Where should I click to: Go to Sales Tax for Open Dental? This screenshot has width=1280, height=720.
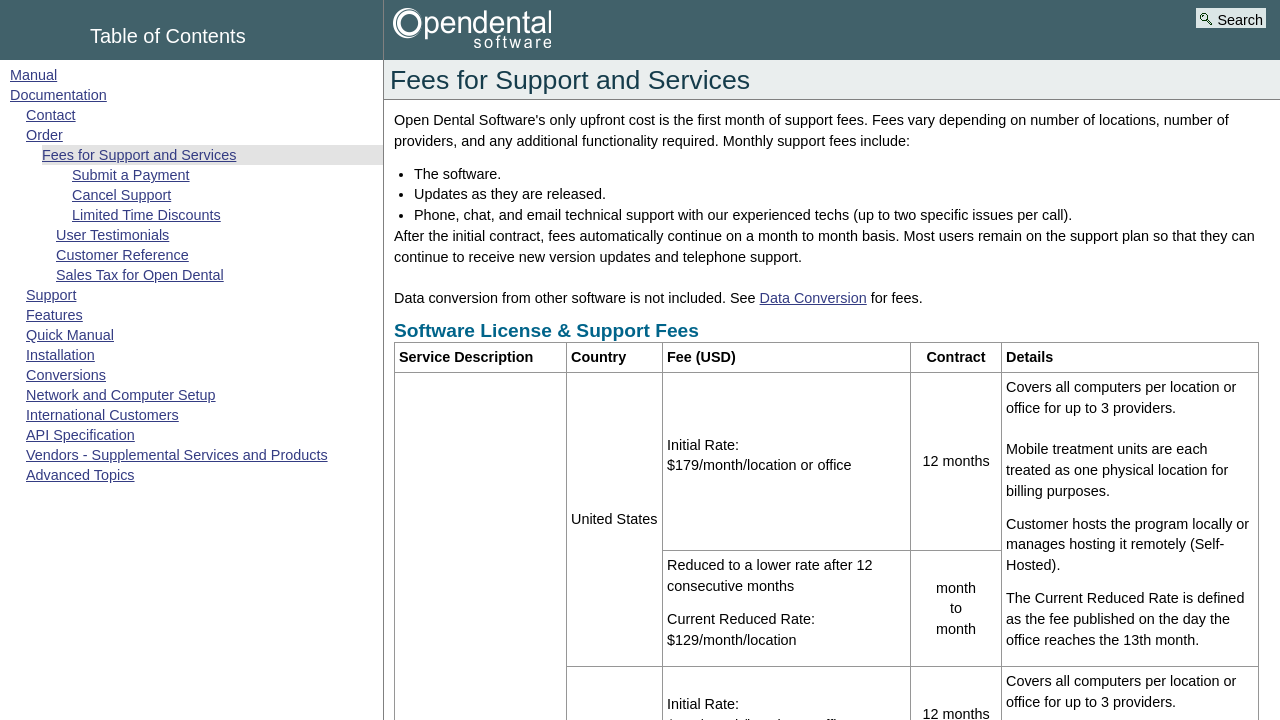pyautogui.click(x=139, y=275)
